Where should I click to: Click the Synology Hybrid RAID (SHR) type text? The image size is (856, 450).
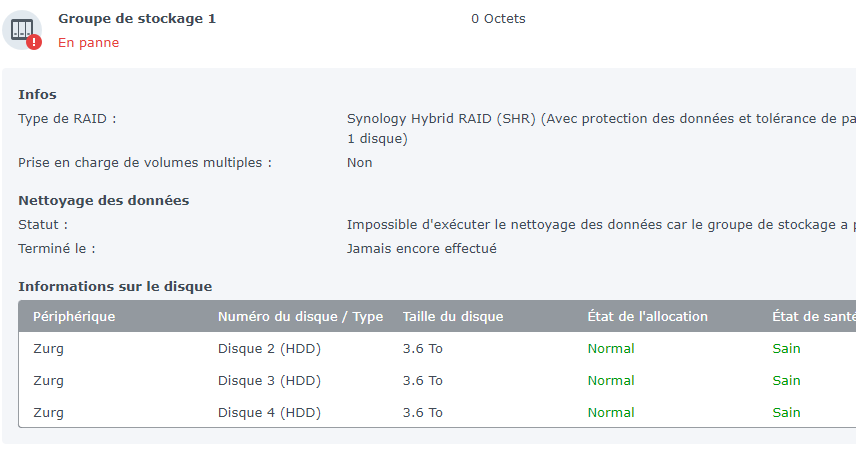click(441, 119)
